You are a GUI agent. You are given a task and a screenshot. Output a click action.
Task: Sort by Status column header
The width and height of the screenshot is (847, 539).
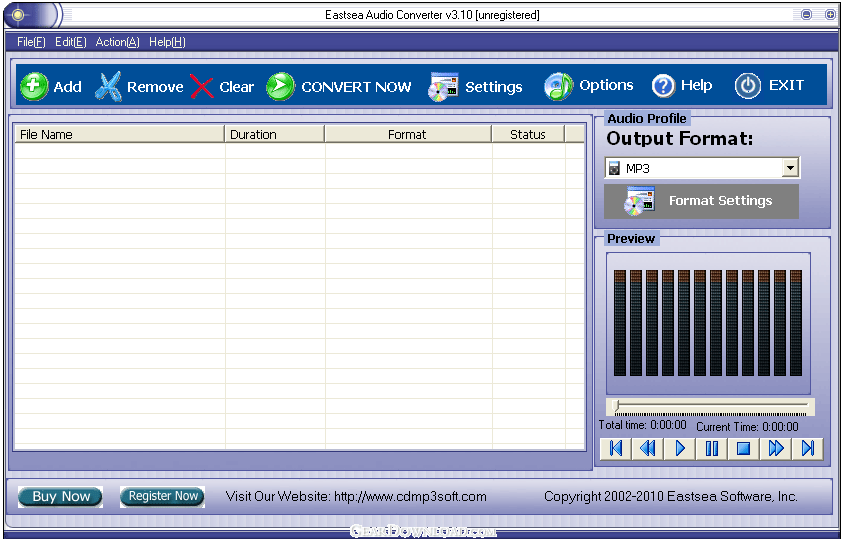coord(528,134)
